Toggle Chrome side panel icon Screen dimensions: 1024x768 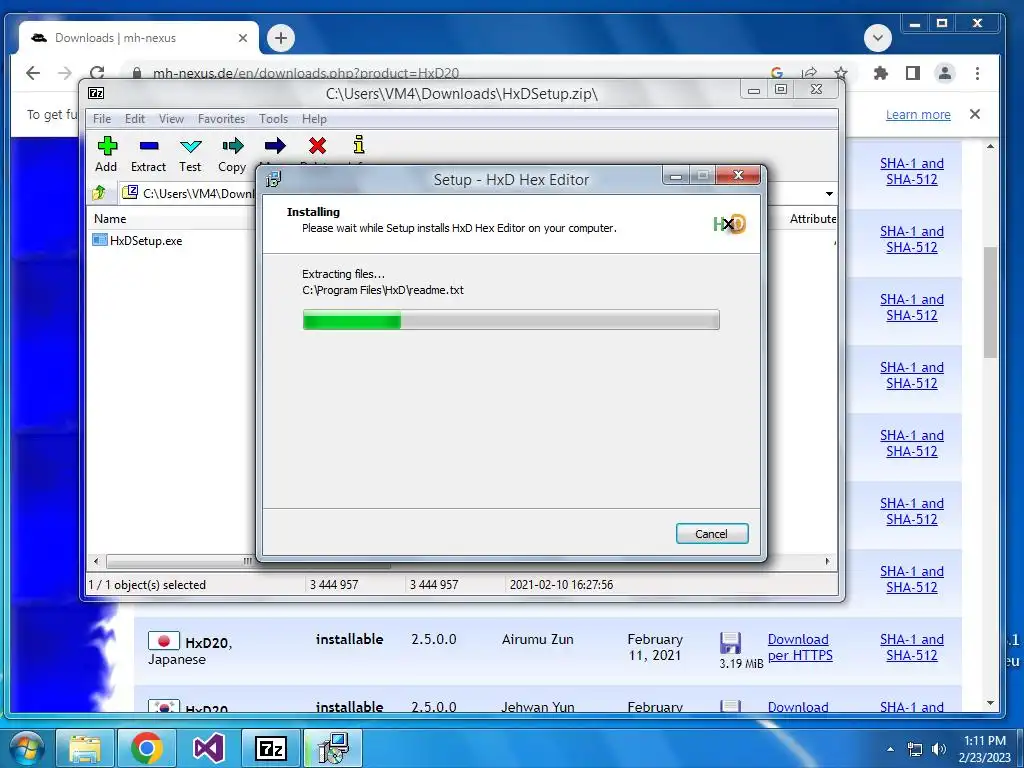pyautogui.click(x=913, y=73)
